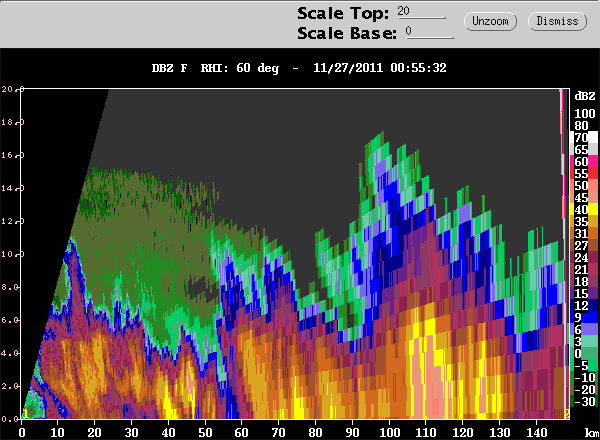Focus the Scale Top input field

421,12
